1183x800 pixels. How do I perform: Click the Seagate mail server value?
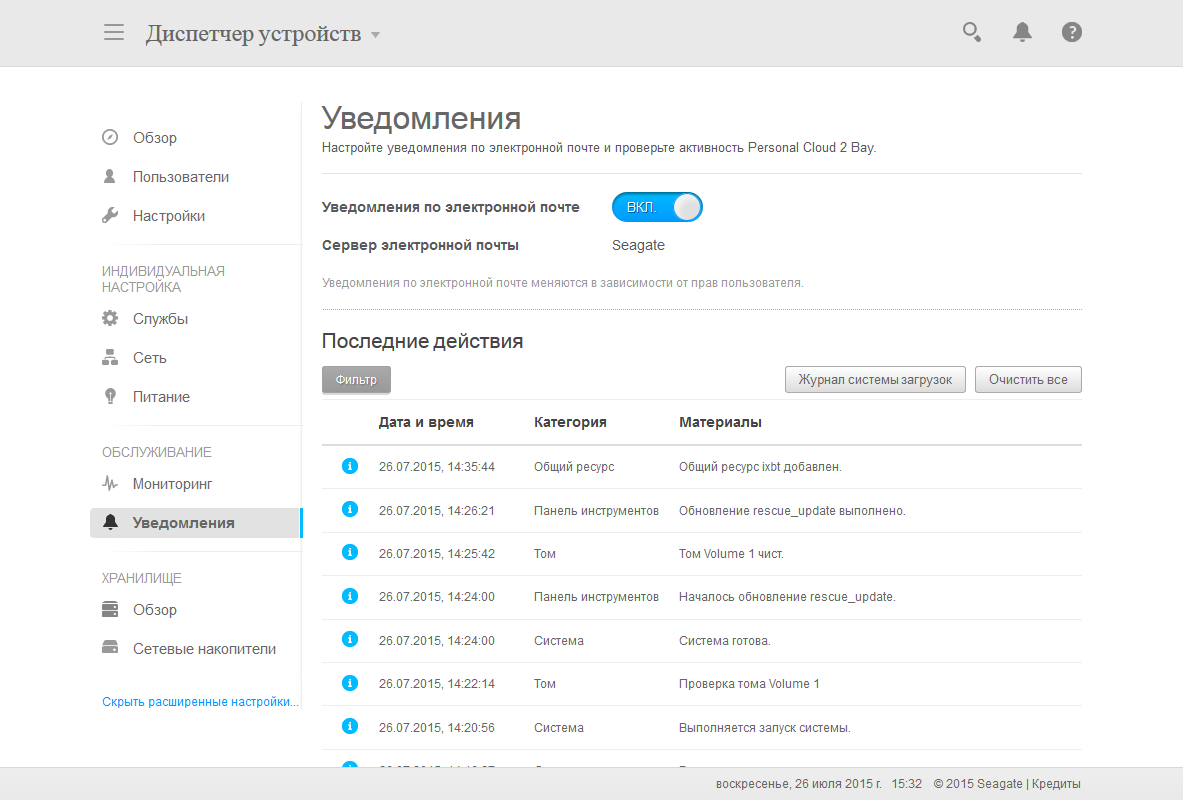[x=638, y=245]
